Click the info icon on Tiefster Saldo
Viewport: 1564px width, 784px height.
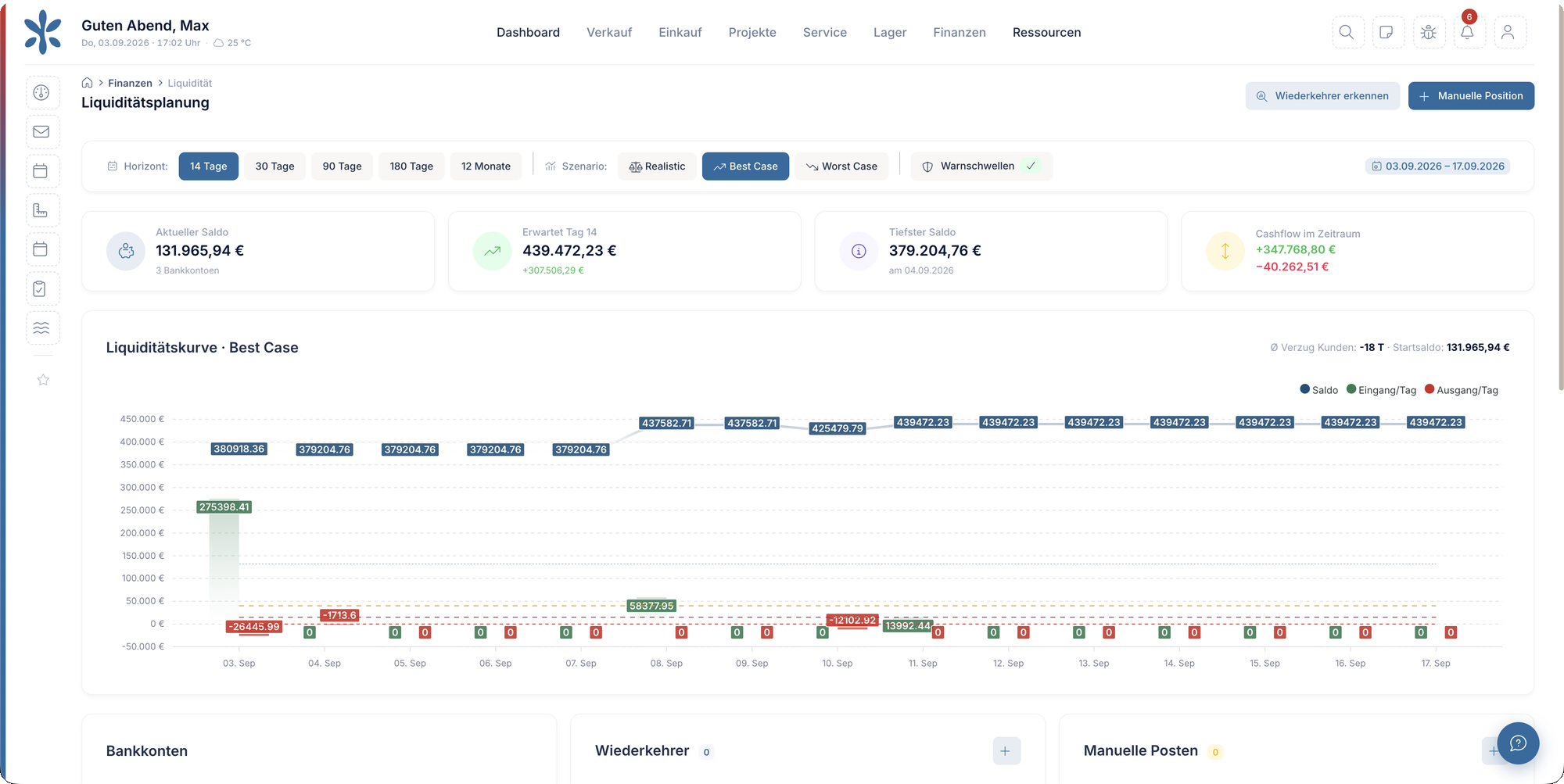click(x=859, y=251)
